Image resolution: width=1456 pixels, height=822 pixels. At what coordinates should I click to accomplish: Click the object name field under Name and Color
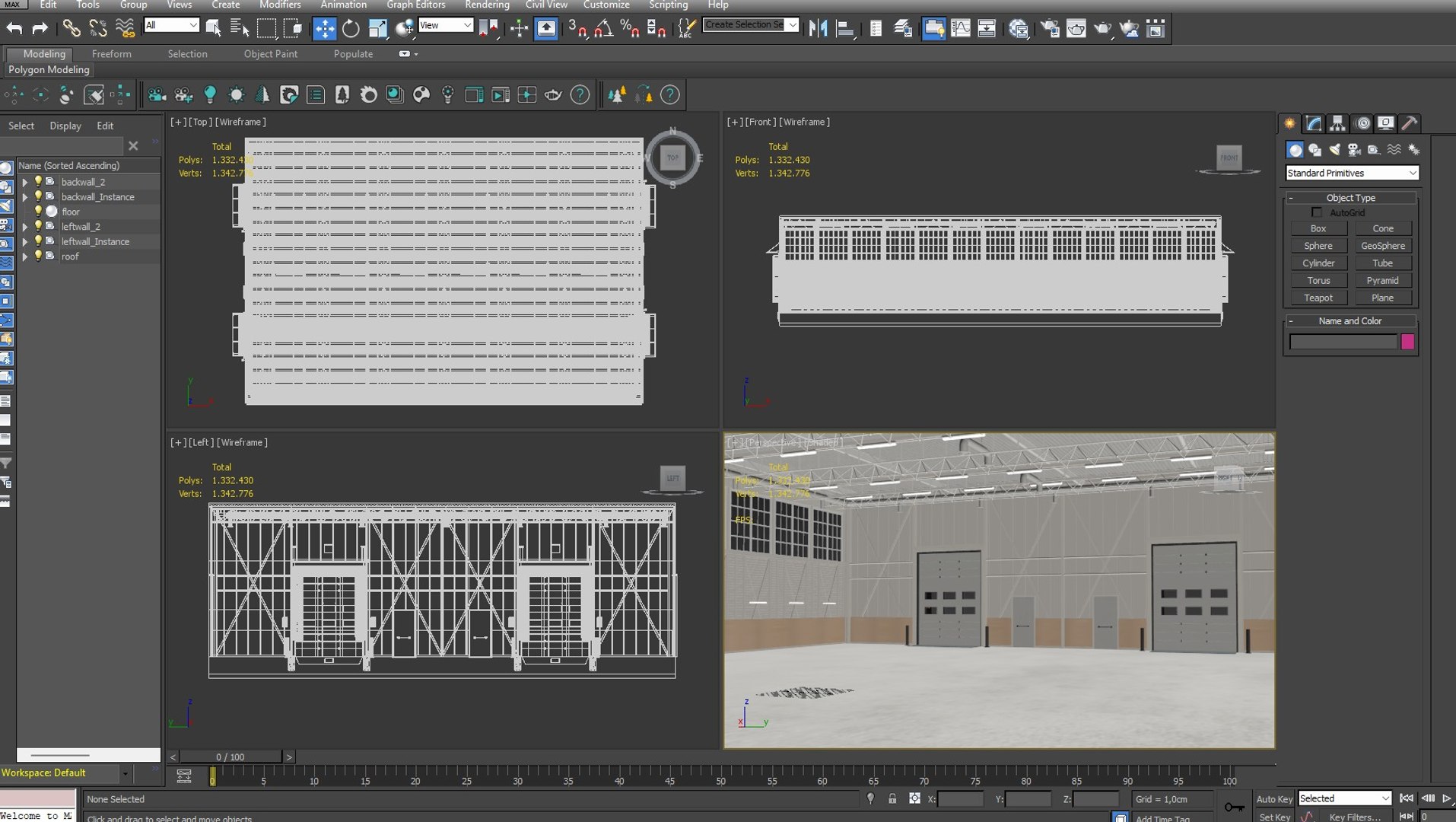[x=1343, y=342]
